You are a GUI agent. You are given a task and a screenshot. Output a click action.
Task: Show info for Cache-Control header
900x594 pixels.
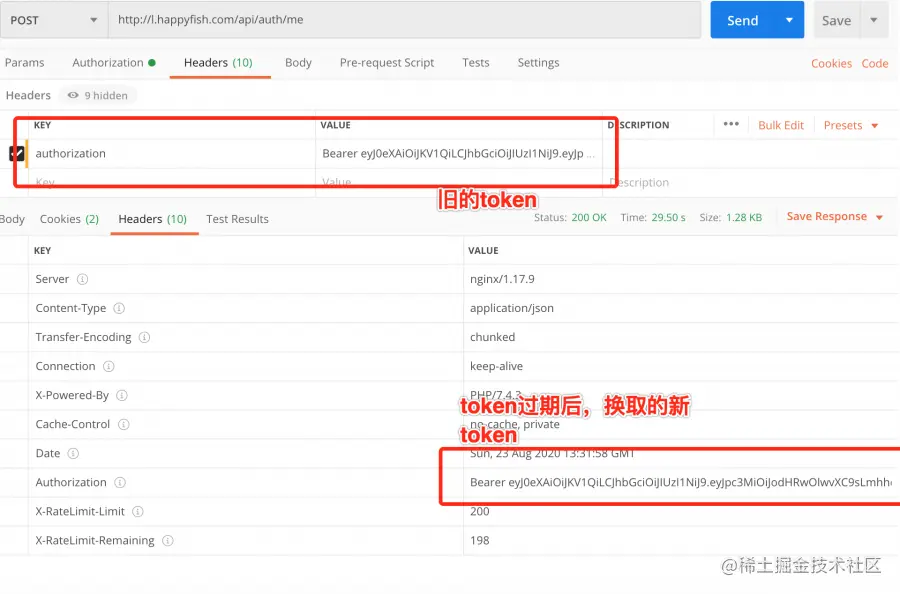point(124,424)
